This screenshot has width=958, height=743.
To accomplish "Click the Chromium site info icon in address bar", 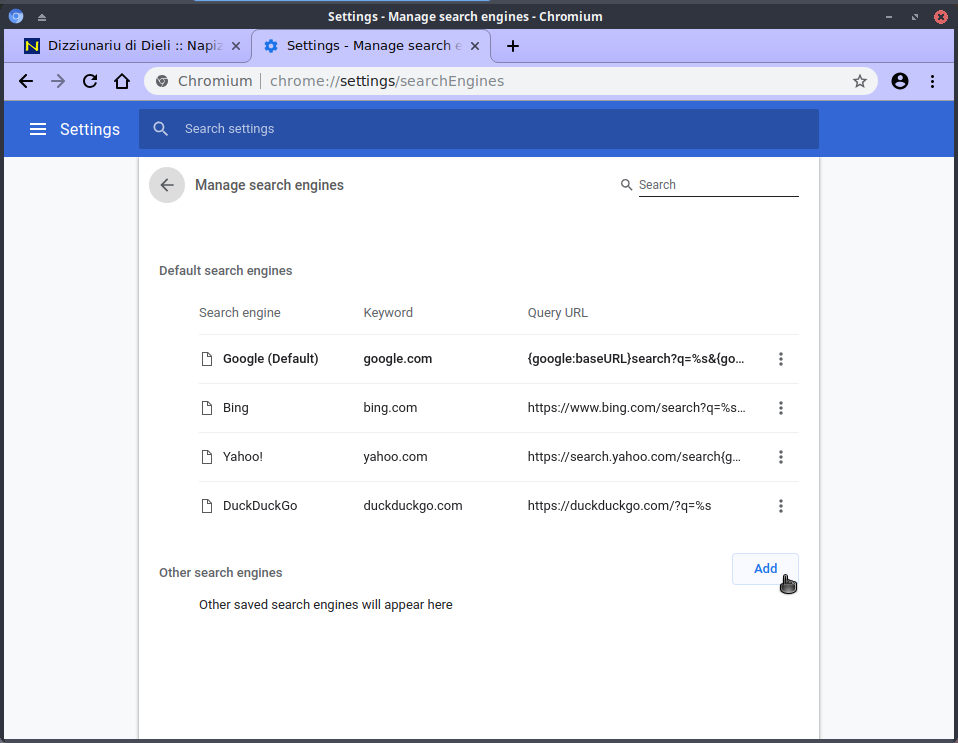I will click(x=162, y=81).
